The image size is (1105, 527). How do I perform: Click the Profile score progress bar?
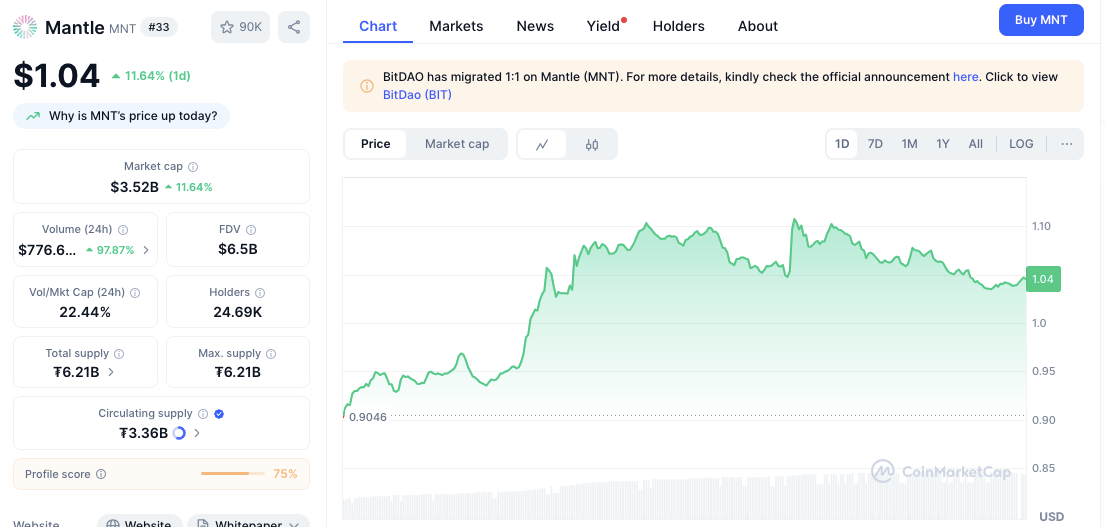(232, 474)
